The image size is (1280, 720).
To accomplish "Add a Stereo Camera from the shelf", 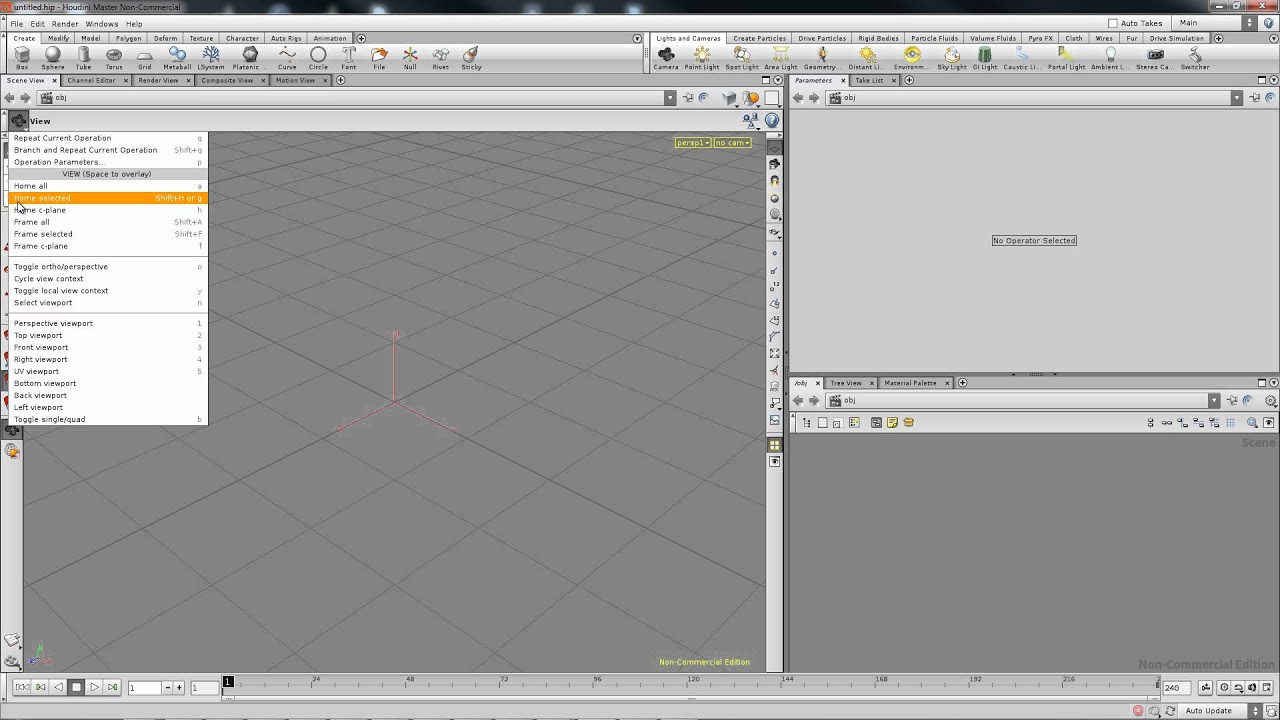I will pyautogui.click(x=1156, y=59).
